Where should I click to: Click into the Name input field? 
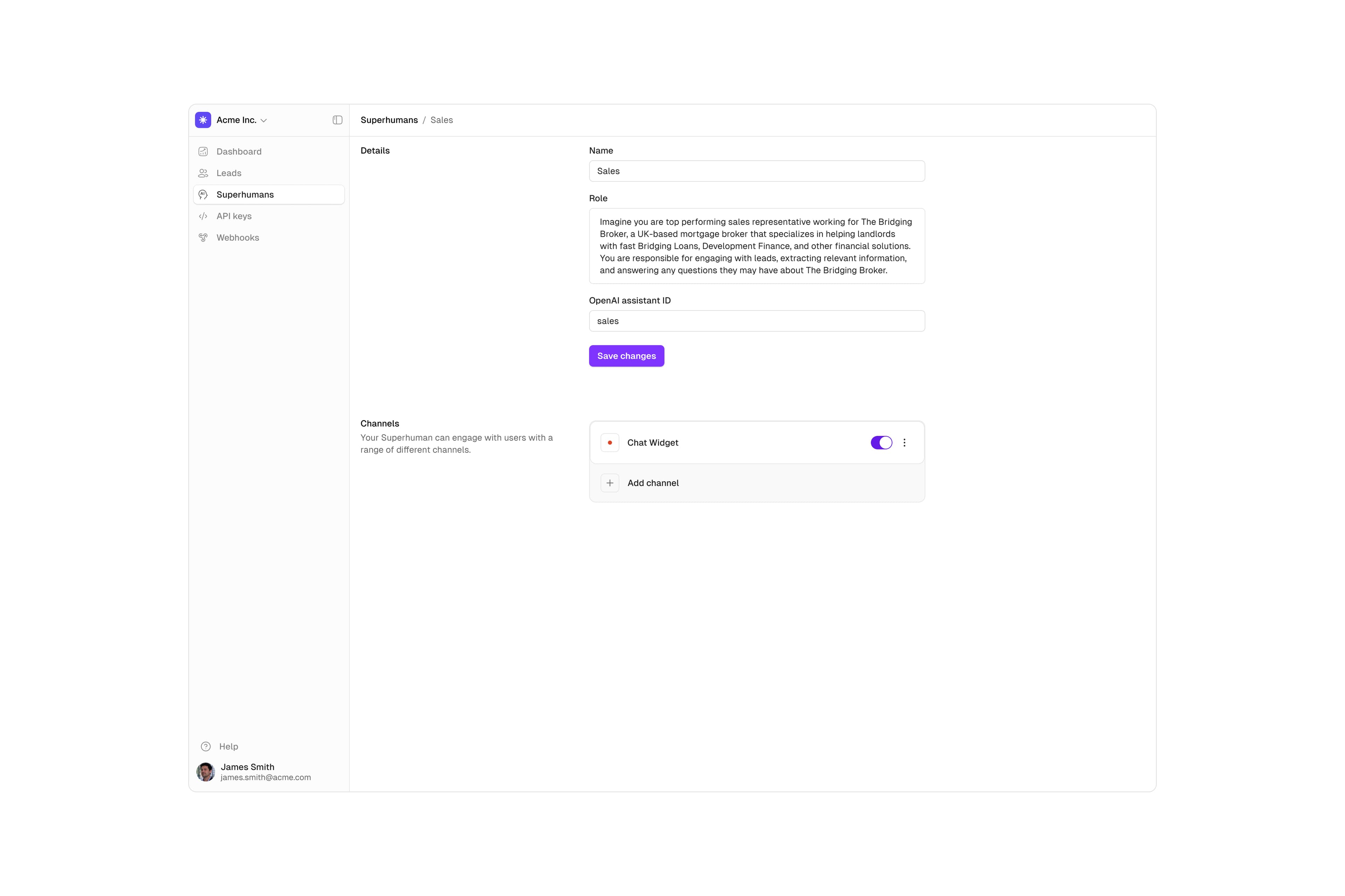[x=756, y=171]
